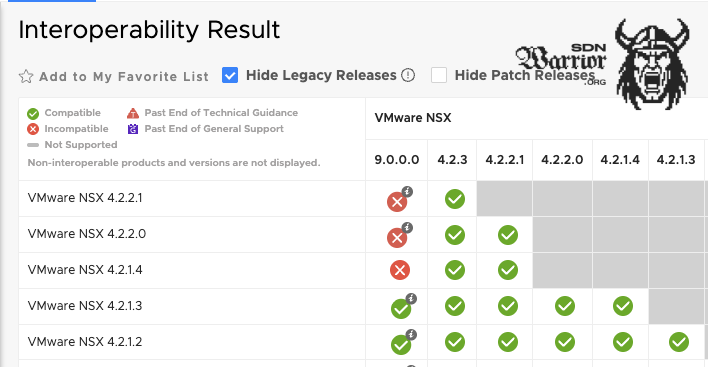Click the green check for NSX 4.2.1.3 under 4.2.2.0

coord(565,306)
